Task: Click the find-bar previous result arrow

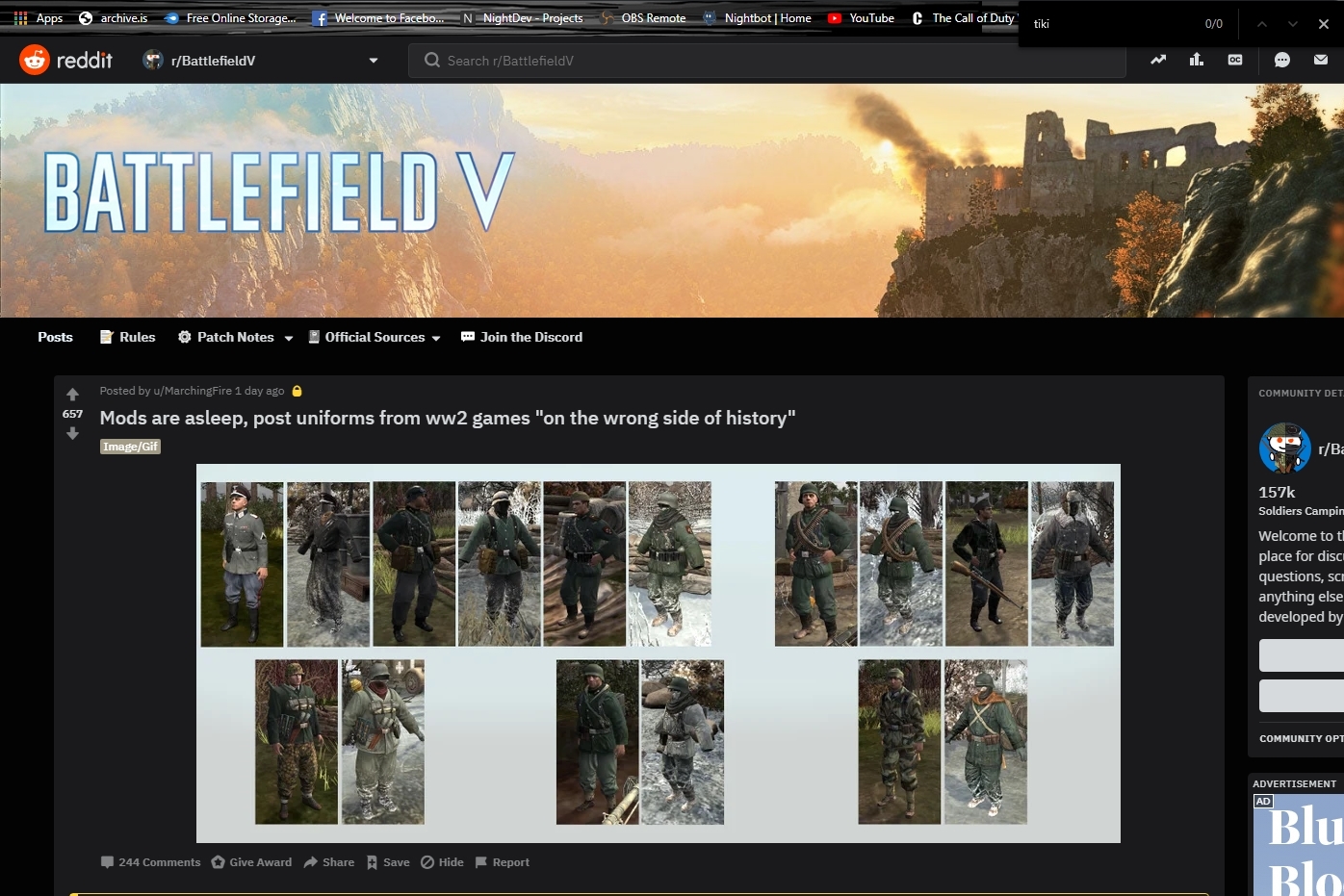Action: point(1262,24)
